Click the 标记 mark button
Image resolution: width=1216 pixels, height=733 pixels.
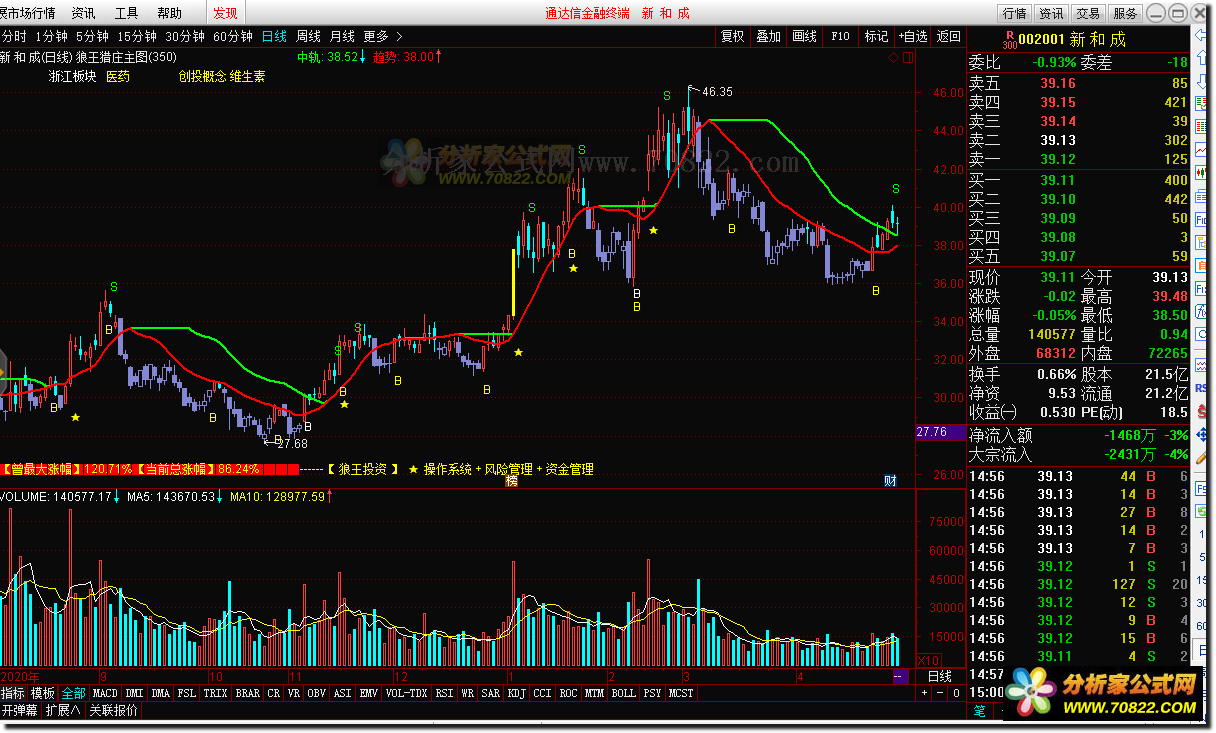coord(876,36)
